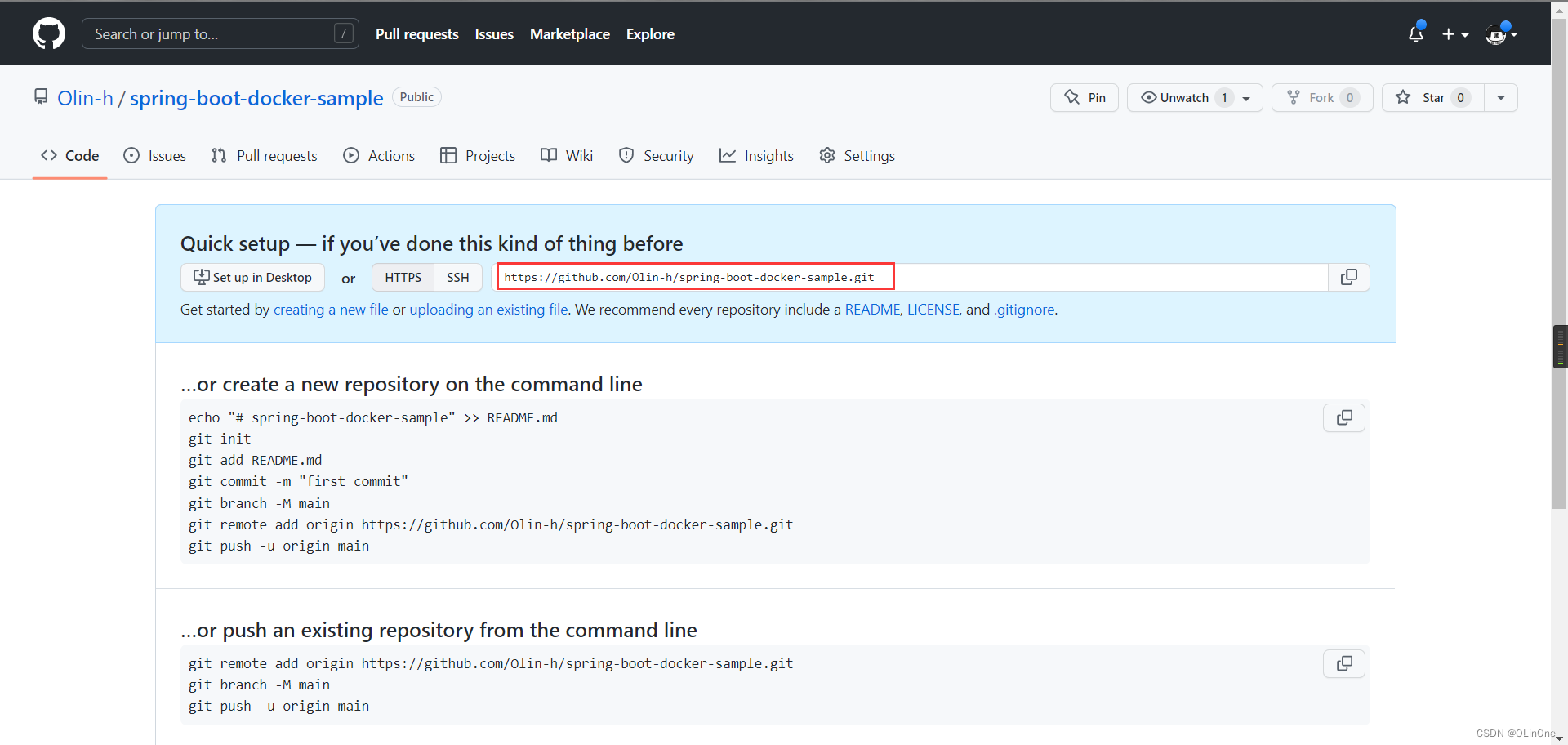
Task: Click the scrollbar down arrow
Action: coord(1560,738)
